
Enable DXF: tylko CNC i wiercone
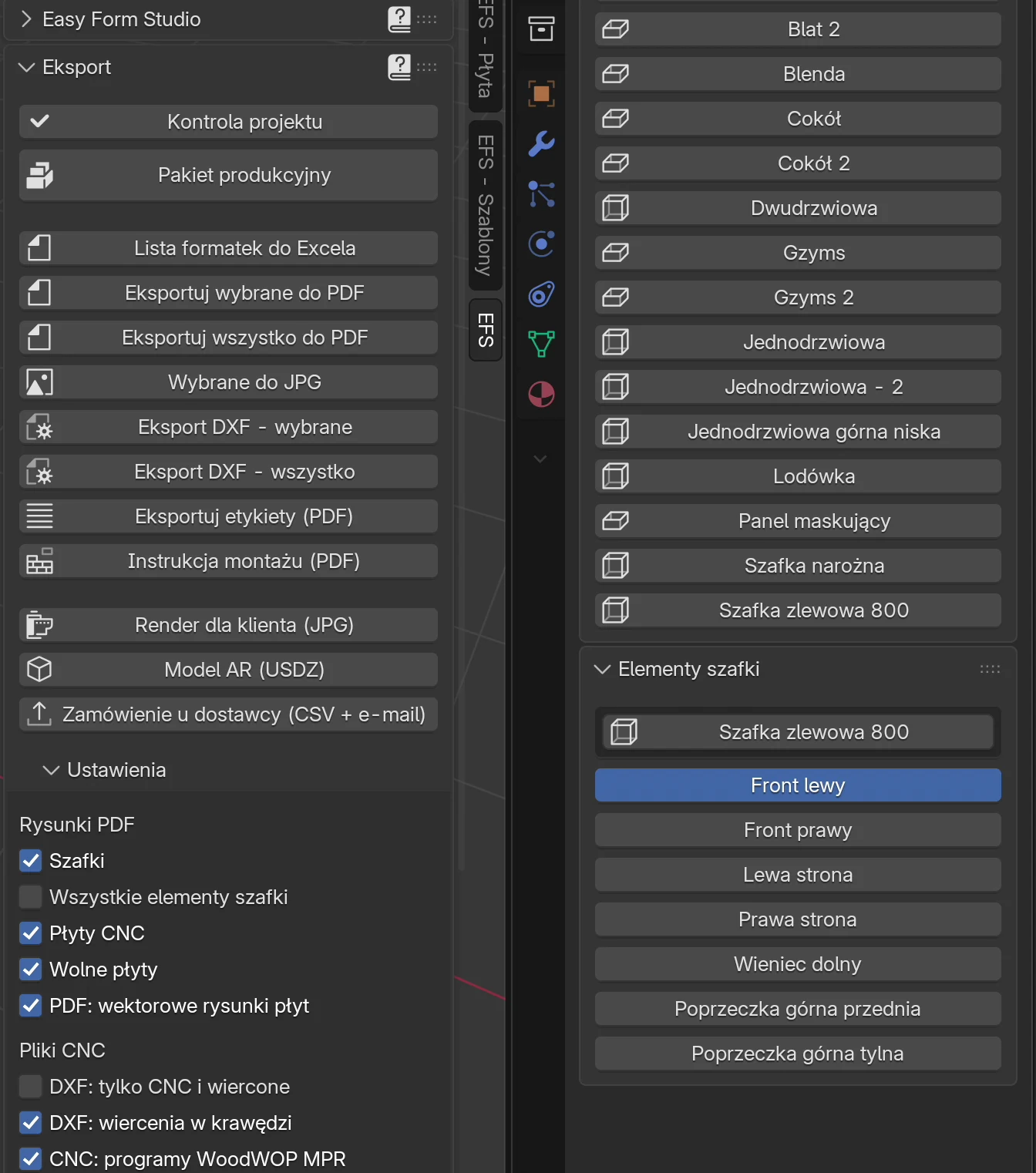click(x=31, y=1087)
